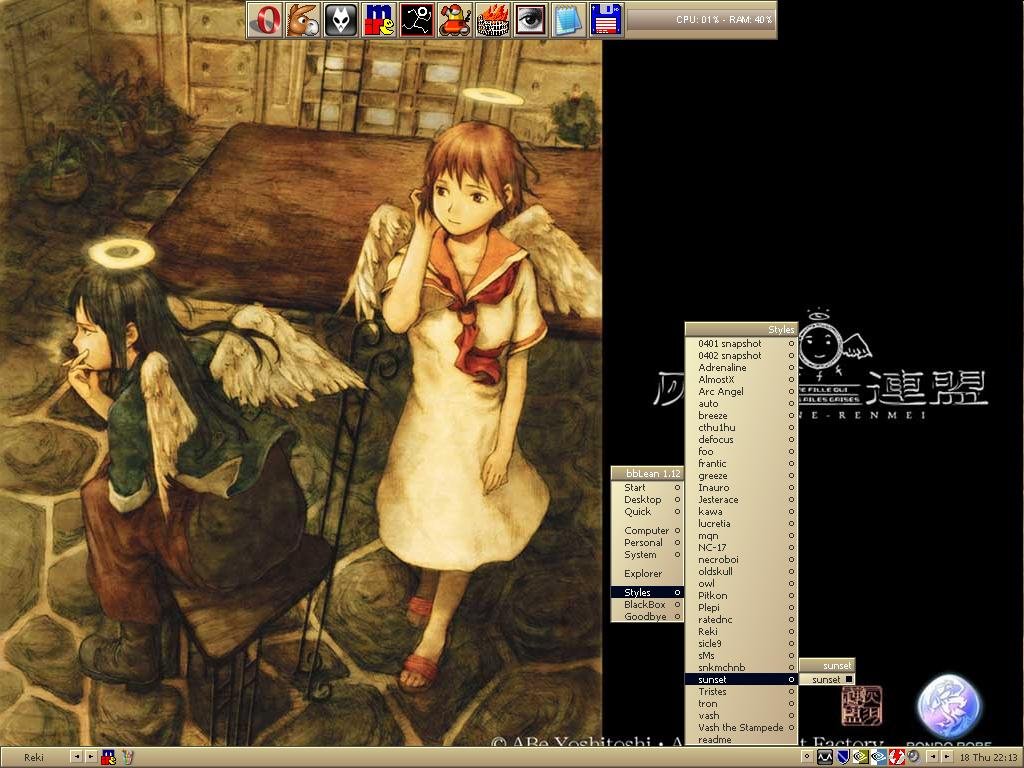
Task: Open the glowing blue orb desktop icon
Action: (949, 708)
